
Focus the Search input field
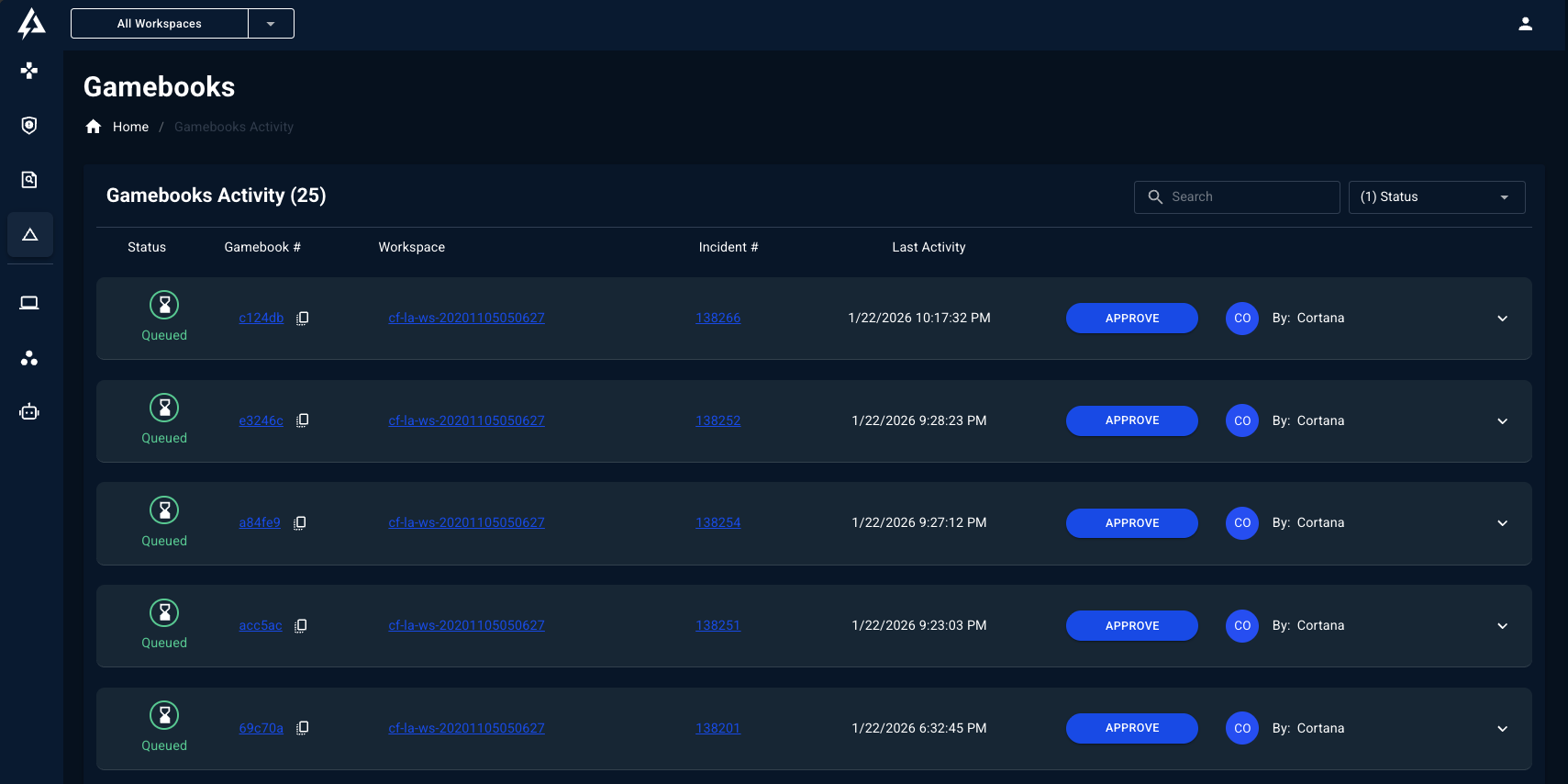[x=1237, y=197]
